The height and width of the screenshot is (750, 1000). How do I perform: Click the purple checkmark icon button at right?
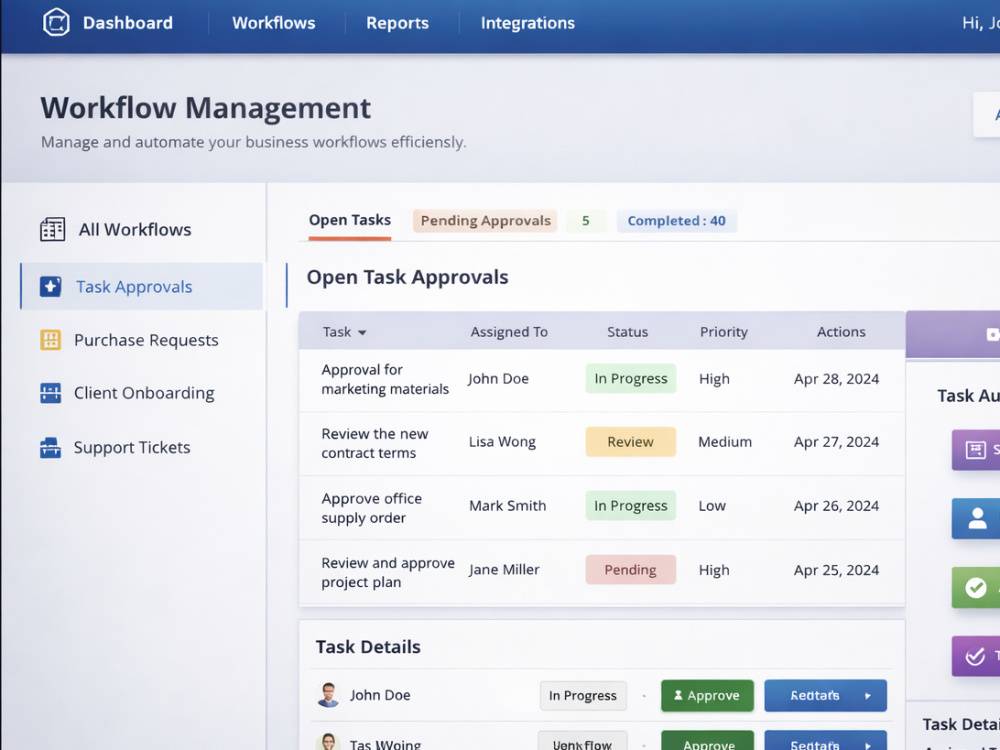[976, 656]
